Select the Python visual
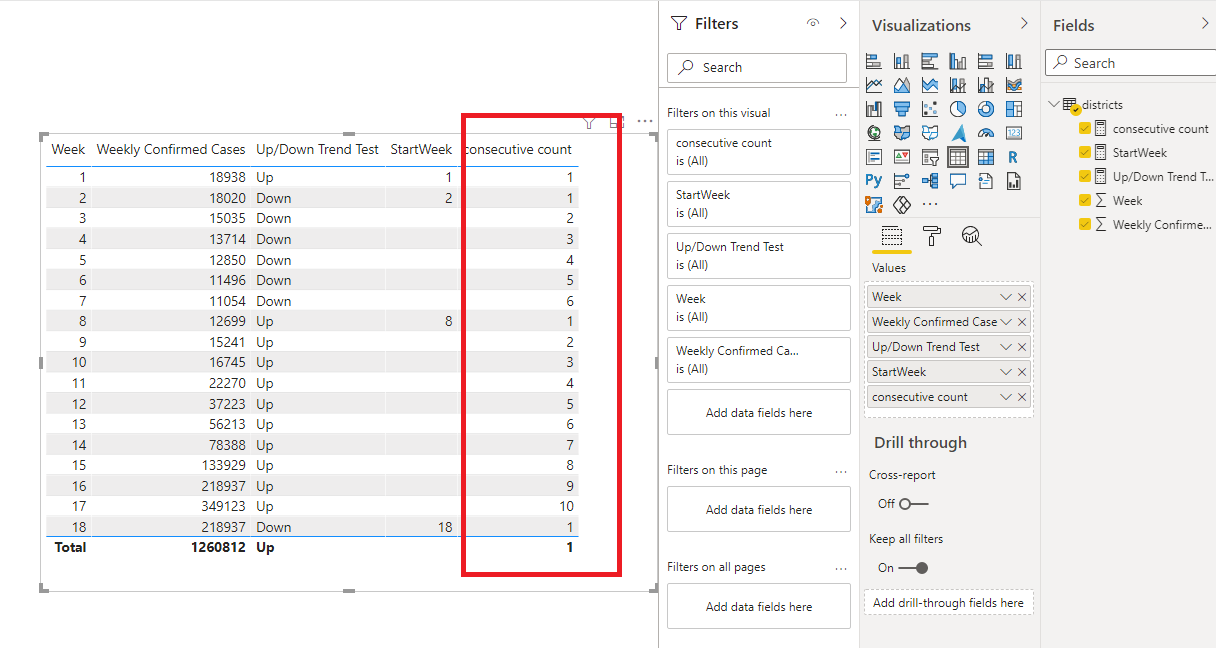This screenshot has width=1216, height=648. (874, 180)
